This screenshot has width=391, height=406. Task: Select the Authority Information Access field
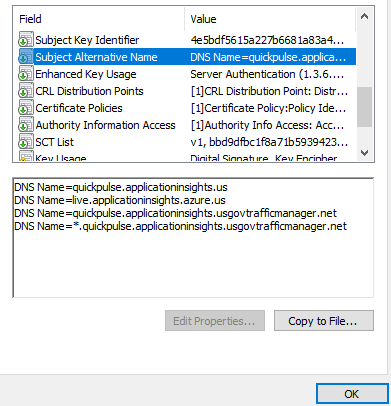tap(105, 125)
